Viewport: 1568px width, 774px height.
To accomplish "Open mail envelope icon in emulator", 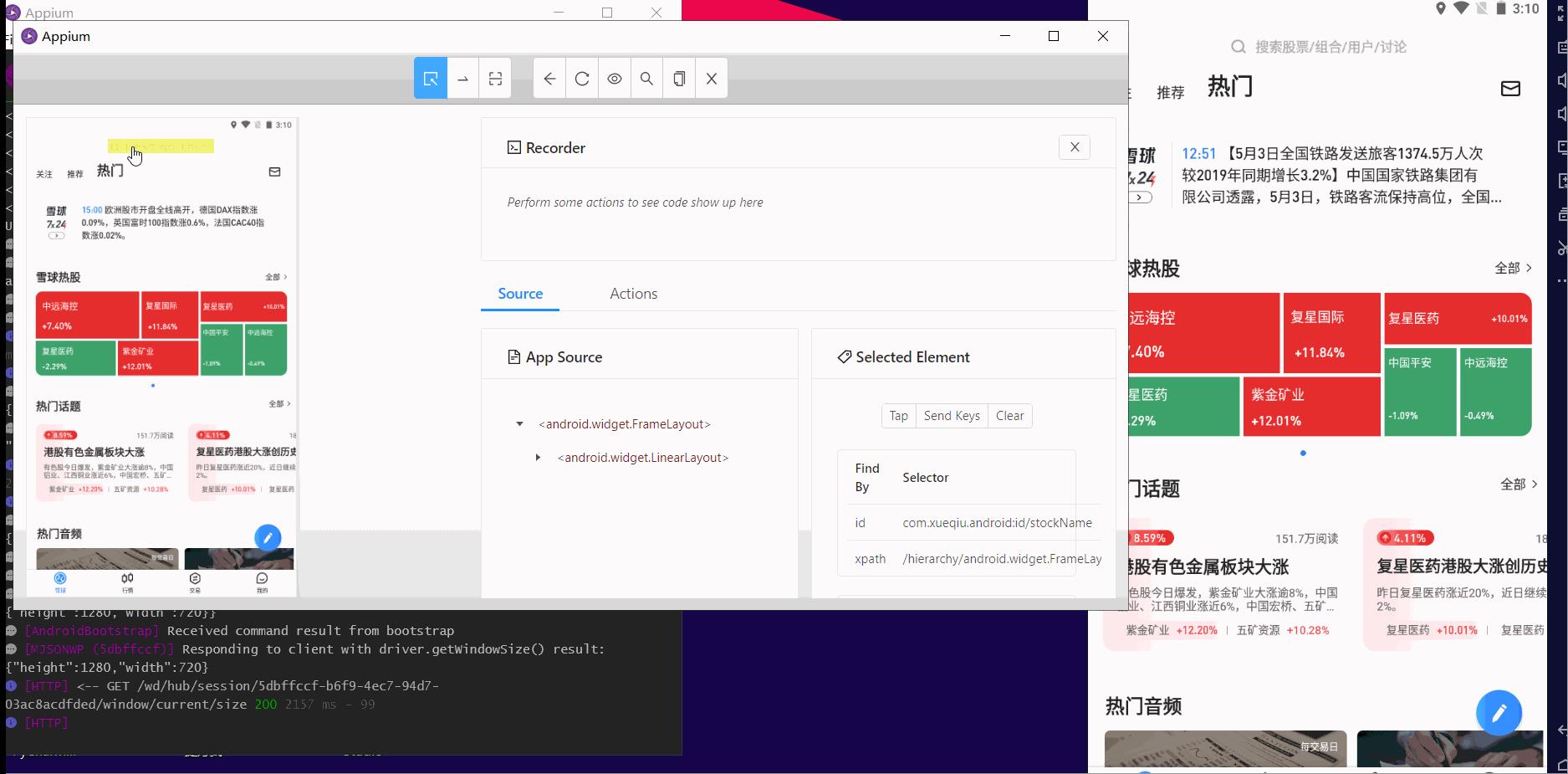I will pyautogui.click(x=1510, y=89).
